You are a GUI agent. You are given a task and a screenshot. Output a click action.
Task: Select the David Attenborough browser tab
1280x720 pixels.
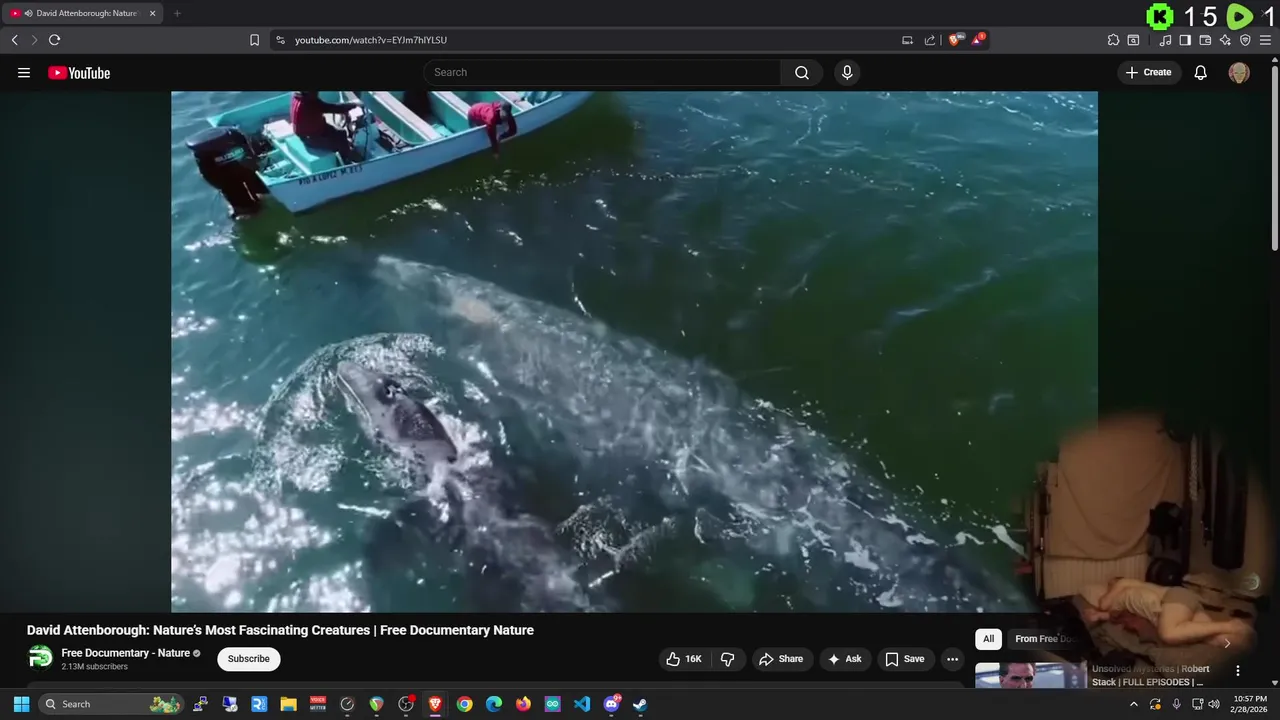click(x=83, y=13)
